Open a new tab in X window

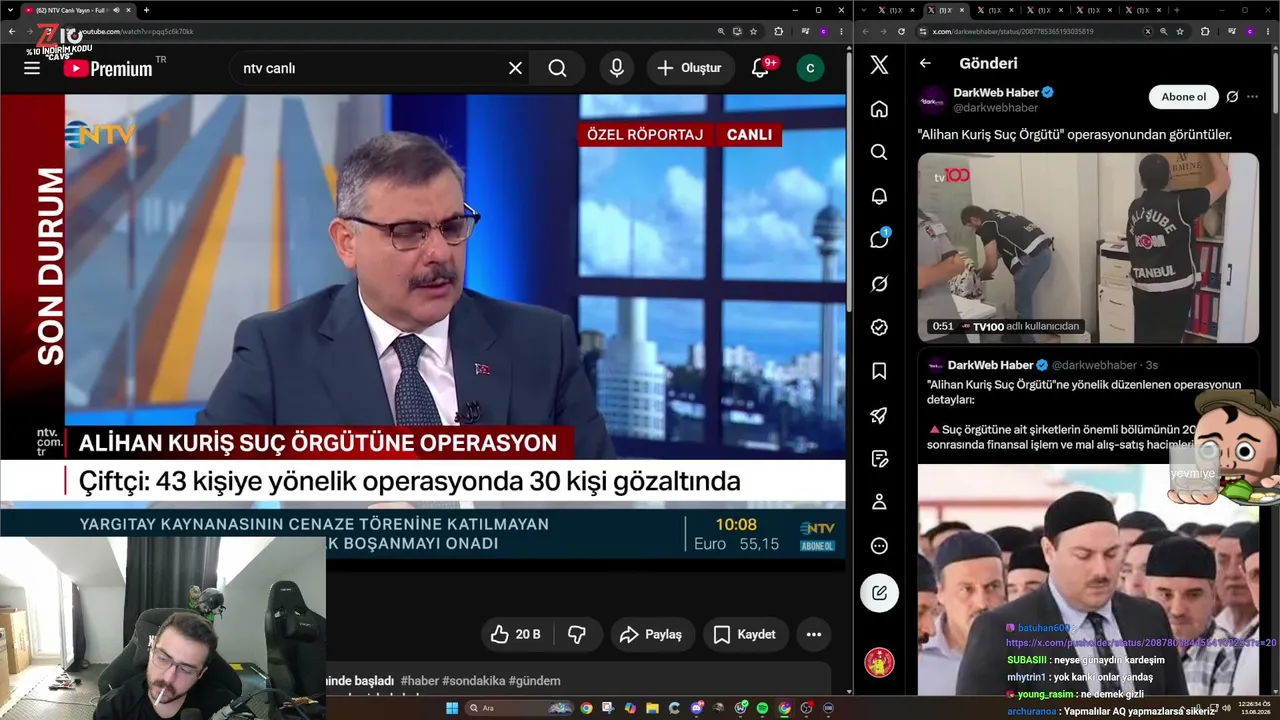1176,10
